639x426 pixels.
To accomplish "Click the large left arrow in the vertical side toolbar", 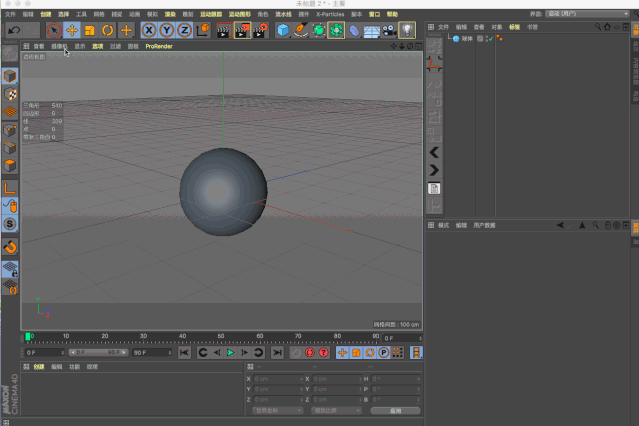I will pyautogui.click(x=434, y=152).
